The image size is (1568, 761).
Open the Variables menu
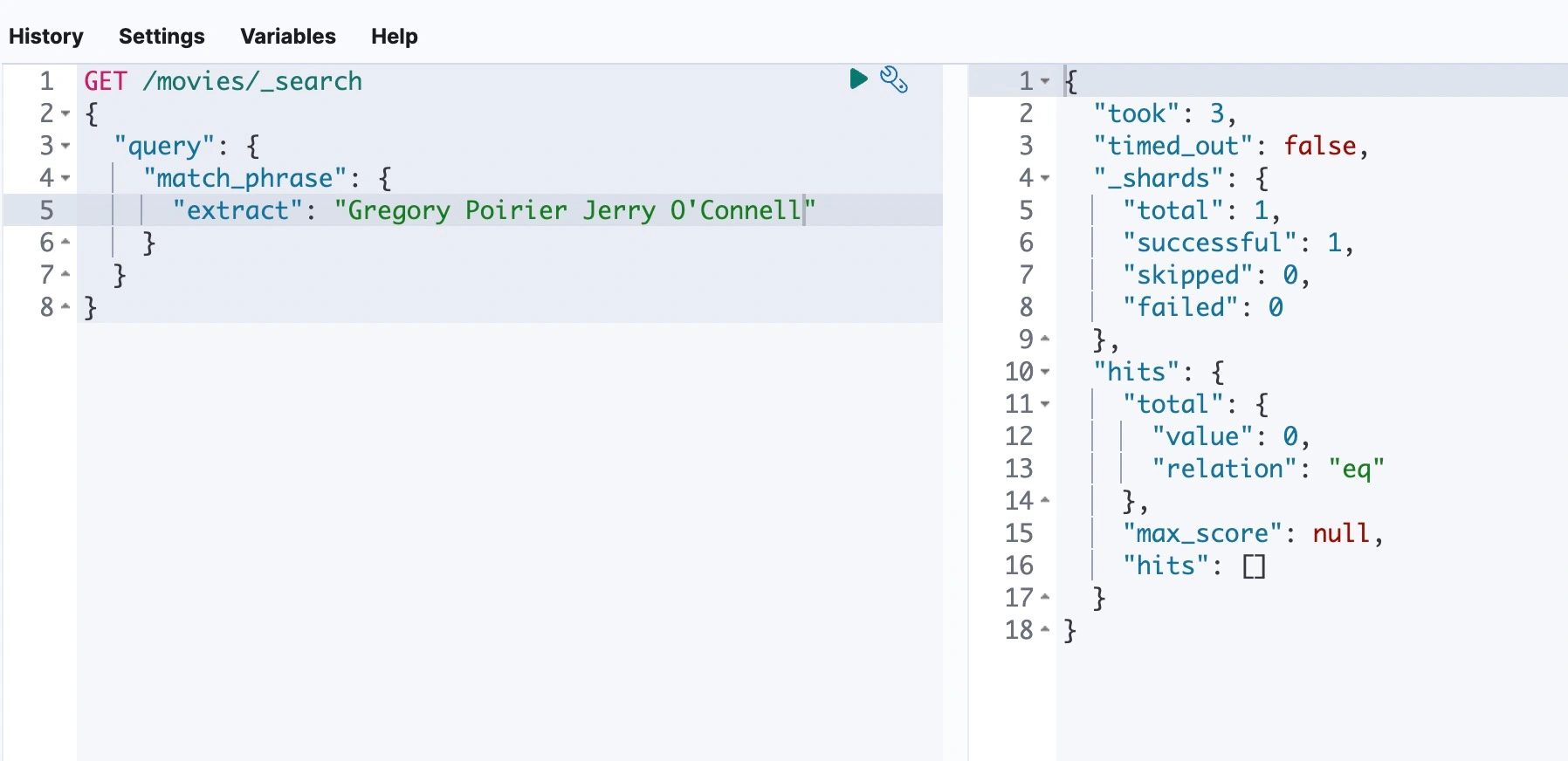pos(287,37)
